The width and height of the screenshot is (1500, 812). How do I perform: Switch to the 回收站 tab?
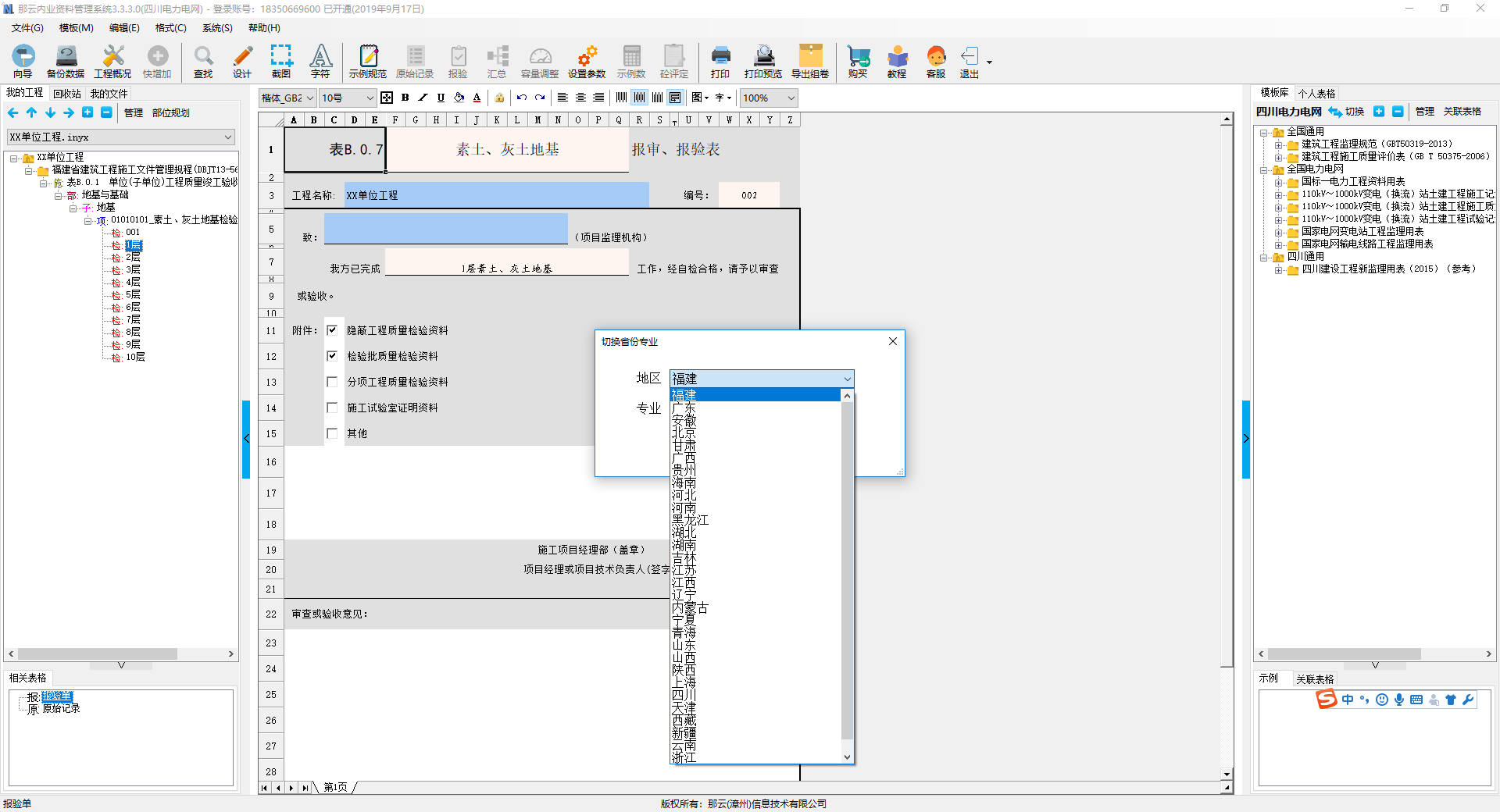pyautogui.click(x=67, y=93)
